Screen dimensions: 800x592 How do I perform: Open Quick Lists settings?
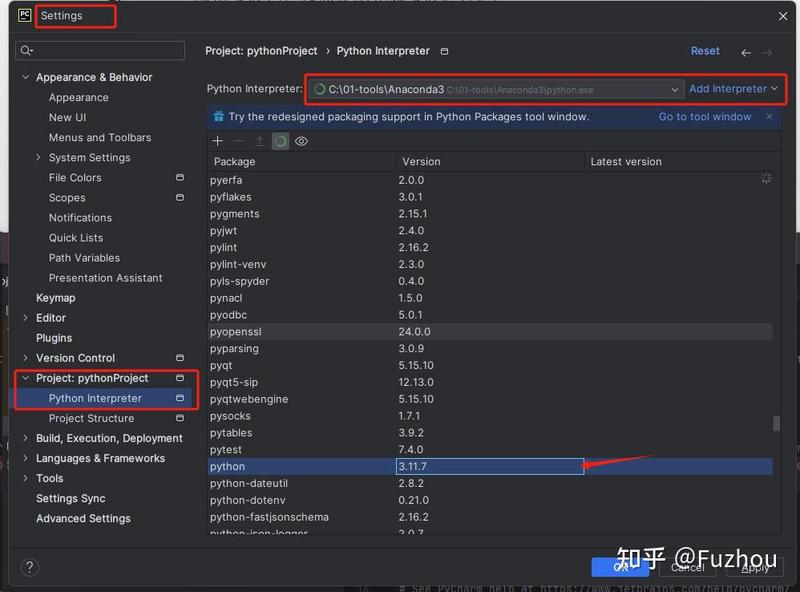pyautogui.click(x=76, y=238)
